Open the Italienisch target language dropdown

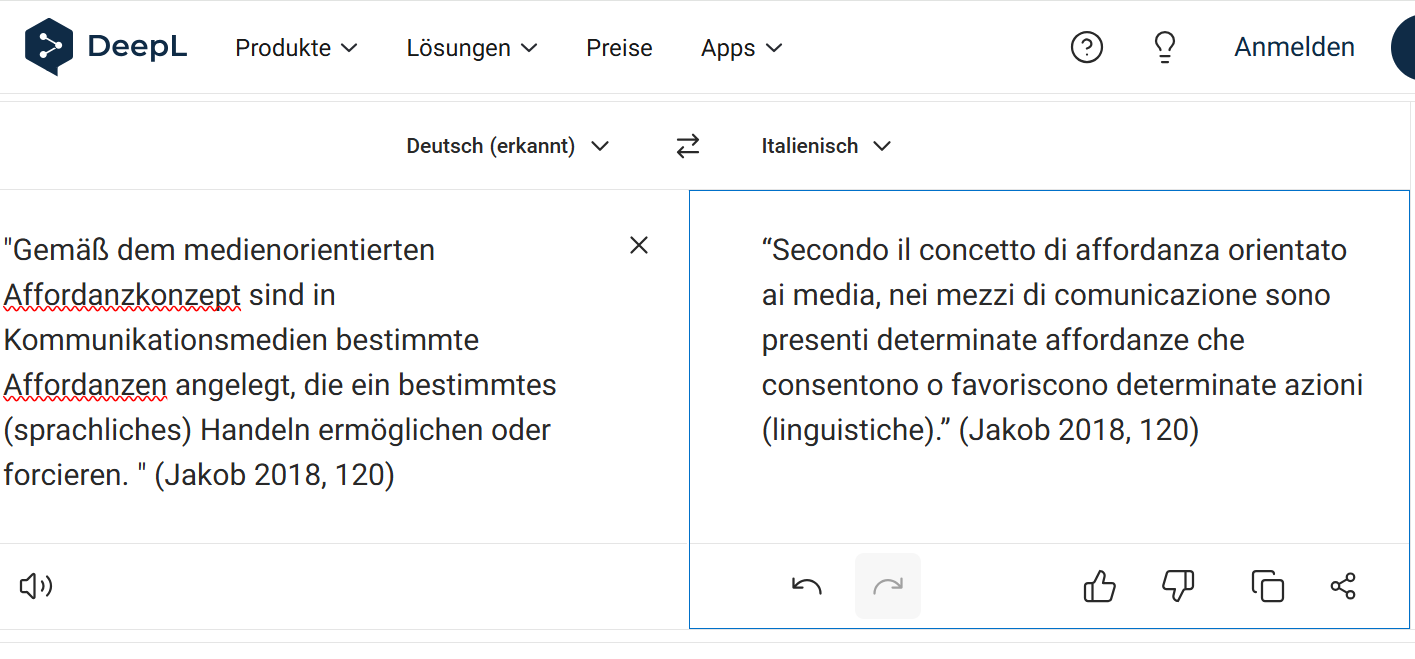pos(825,146)
